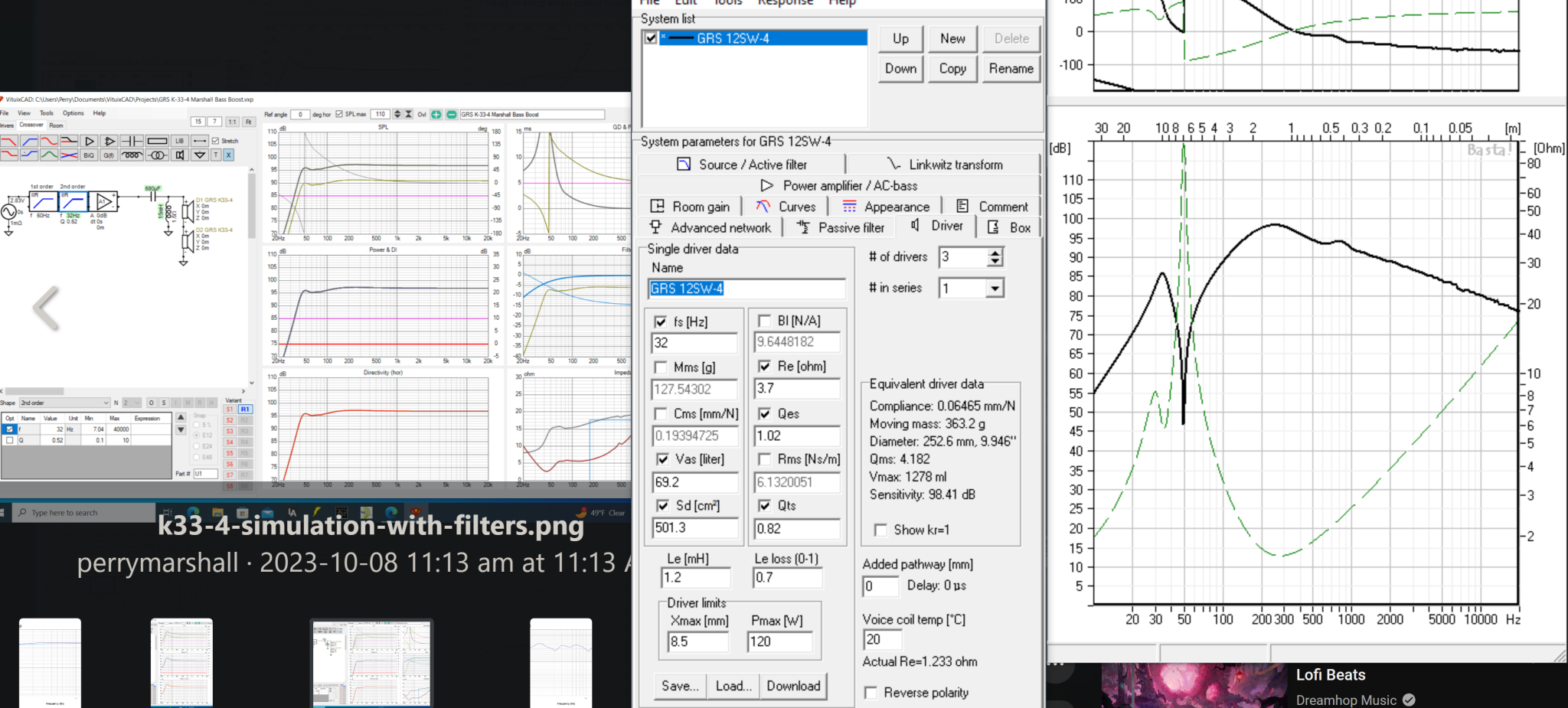Open the # in series dropdown
The height and width of the screenshot is (708, 1568).
click(995, 288)
